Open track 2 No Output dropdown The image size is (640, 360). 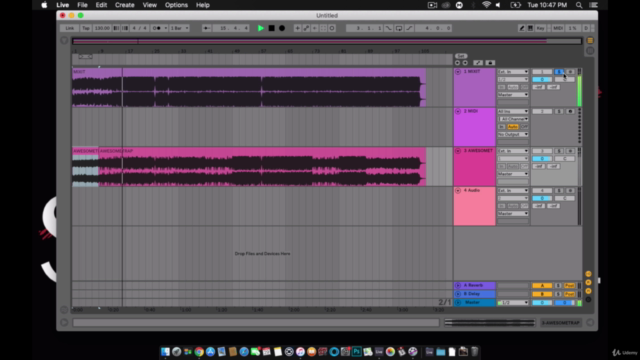(513, 134)
